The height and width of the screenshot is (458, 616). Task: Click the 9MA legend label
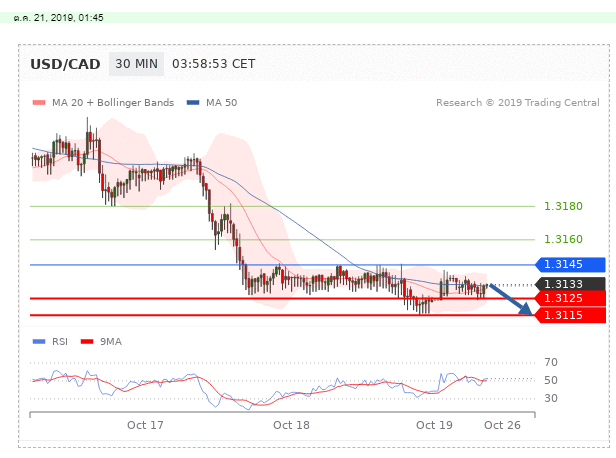(111, 342)
